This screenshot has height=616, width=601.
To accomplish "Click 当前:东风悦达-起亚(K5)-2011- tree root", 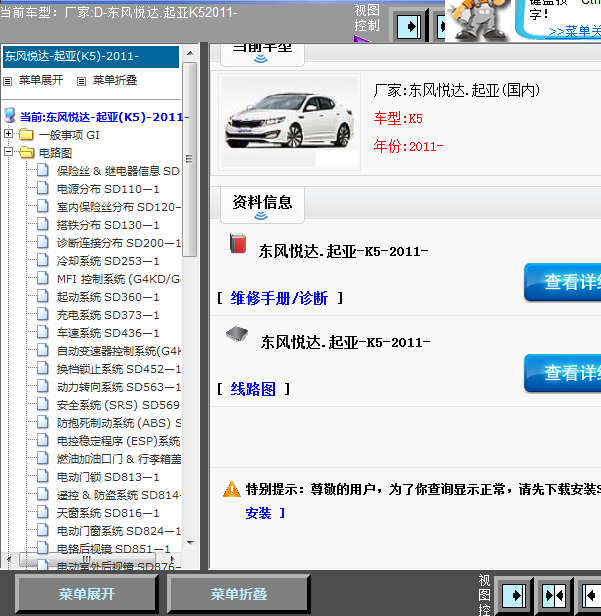I will 104,117.
